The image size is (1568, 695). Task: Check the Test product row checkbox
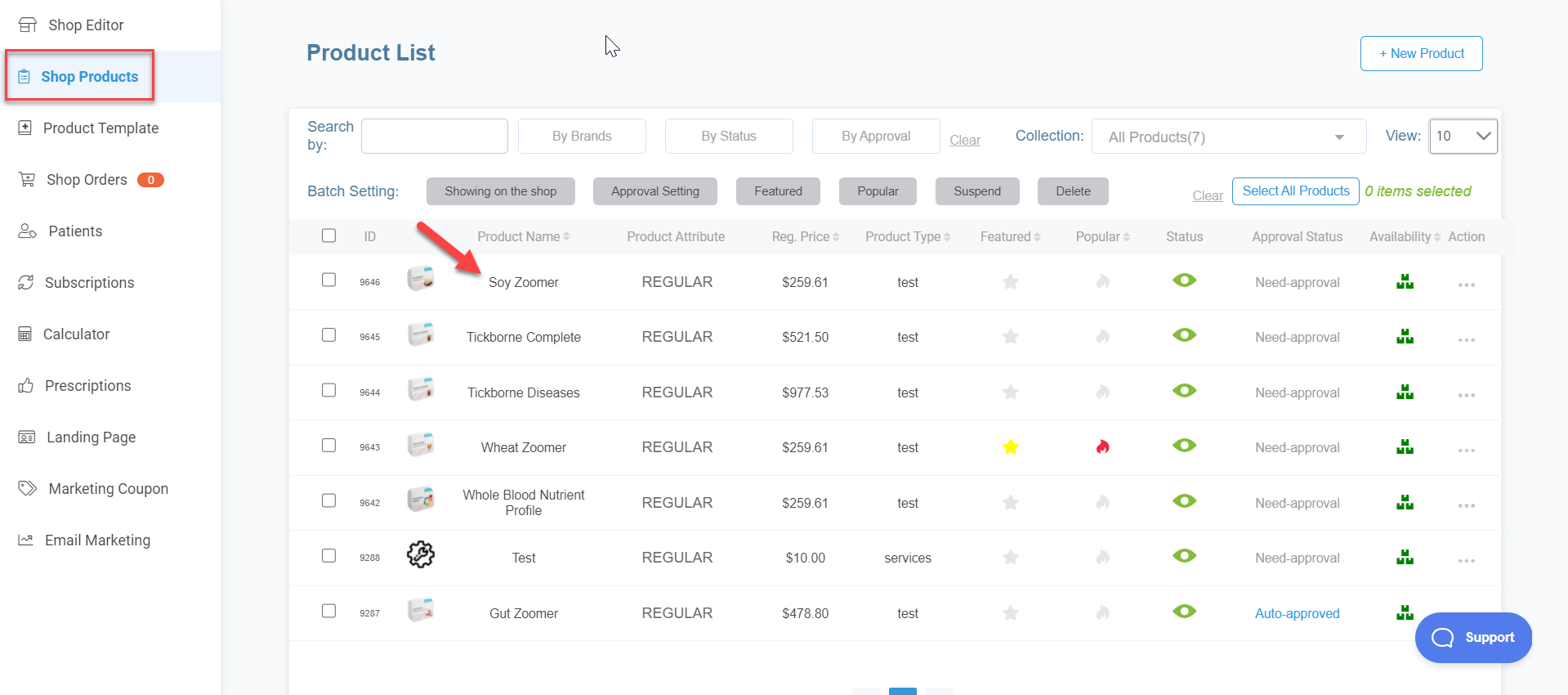(x=328, y=556)
